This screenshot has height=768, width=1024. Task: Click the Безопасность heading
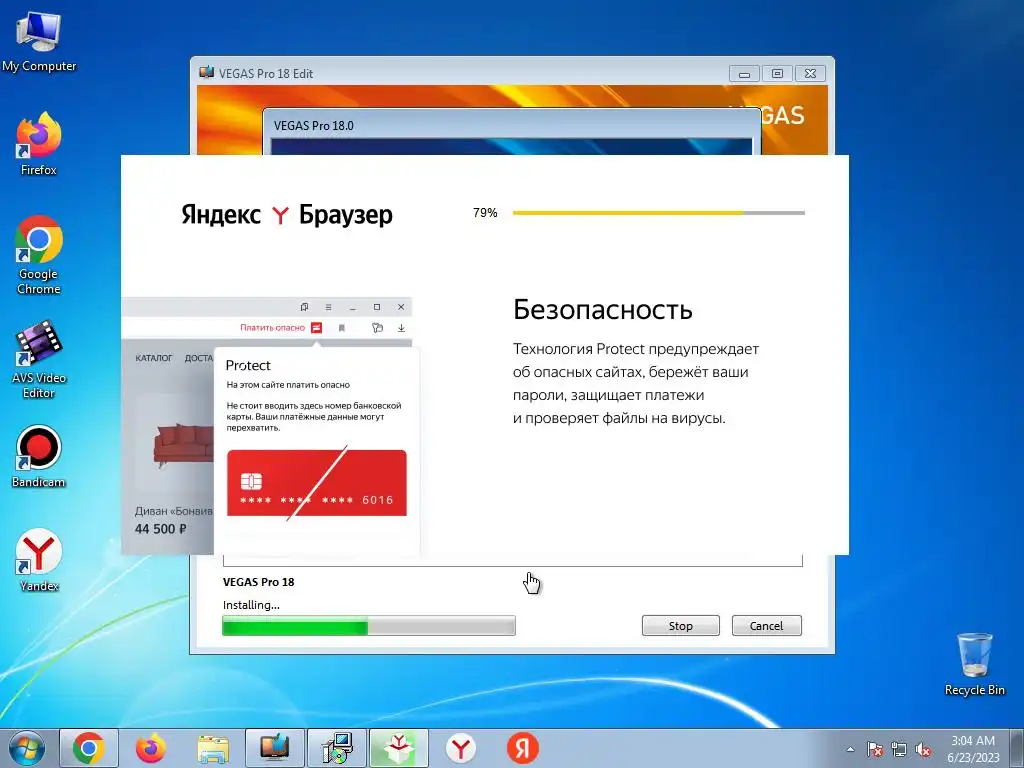[x=602, y=310]
